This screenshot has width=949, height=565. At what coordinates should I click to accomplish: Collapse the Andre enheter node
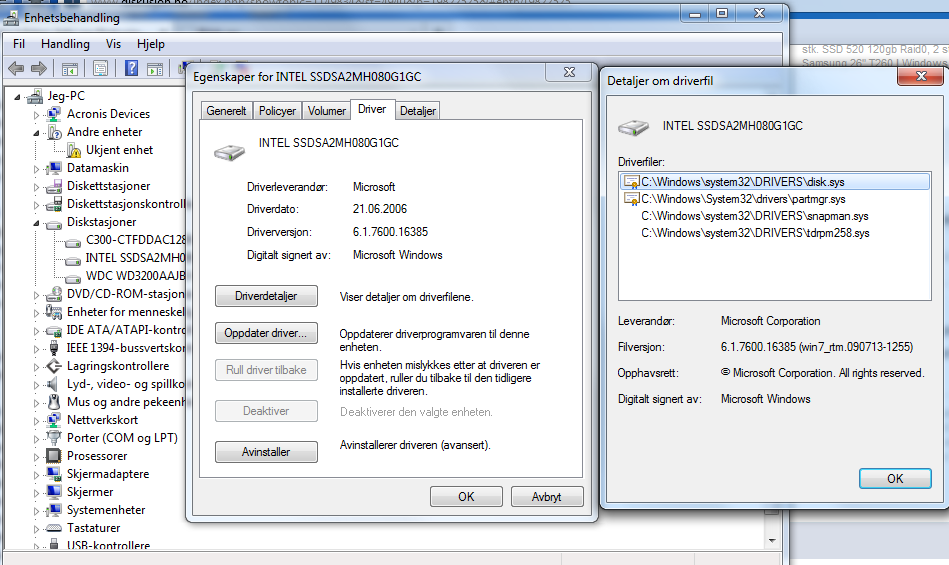(36, 132)
